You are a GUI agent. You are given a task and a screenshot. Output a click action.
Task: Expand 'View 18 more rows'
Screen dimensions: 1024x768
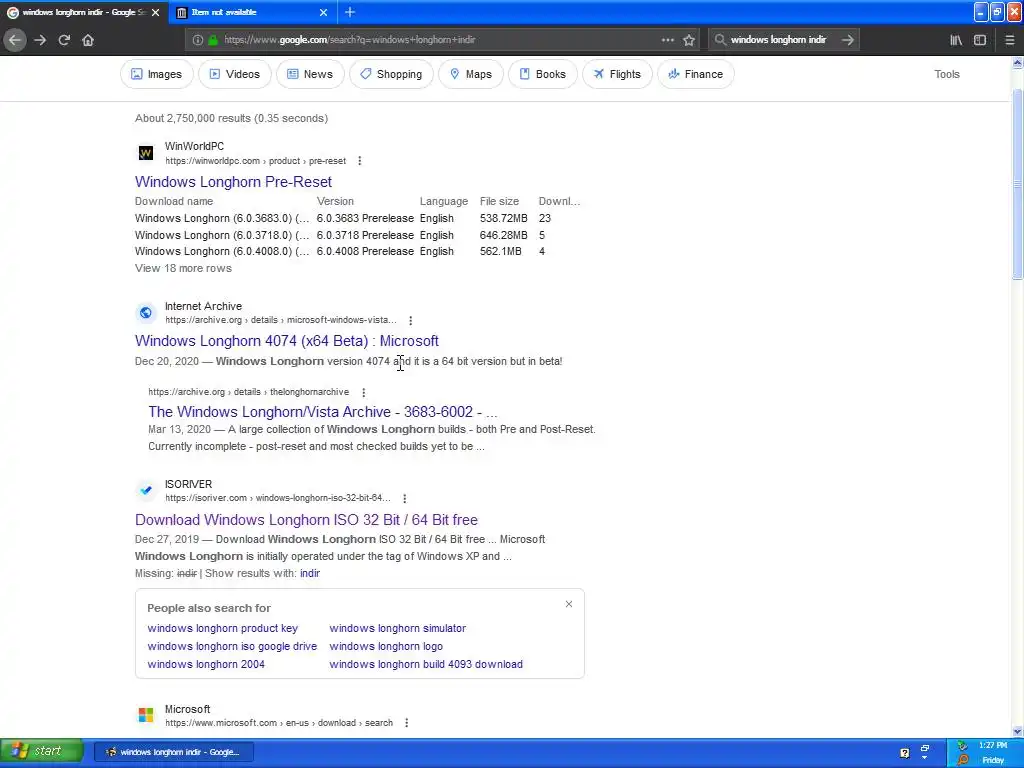click(183, 268)
